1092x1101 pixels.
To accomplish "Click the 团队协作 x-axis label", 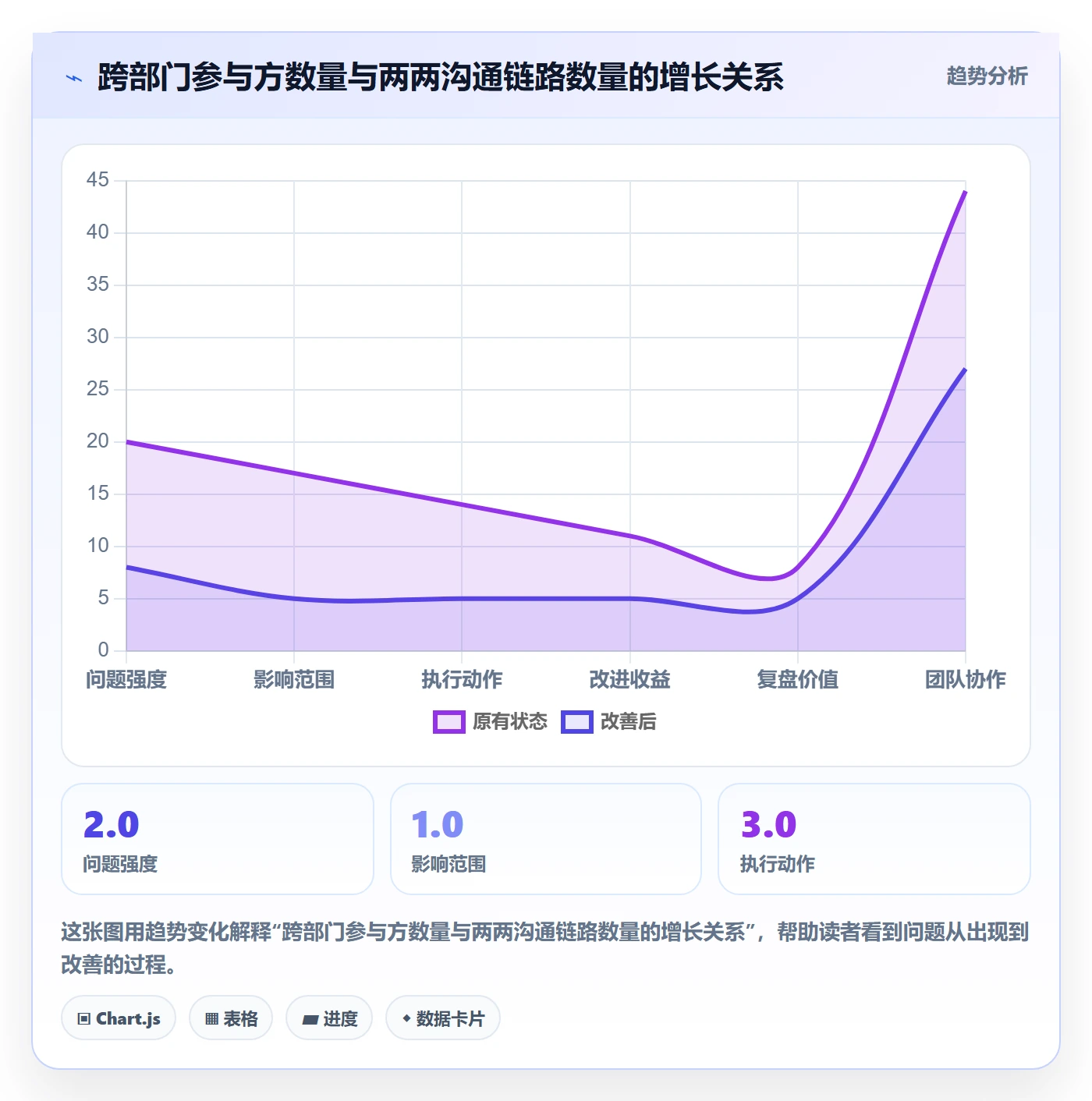I will [x=966, y=680].
